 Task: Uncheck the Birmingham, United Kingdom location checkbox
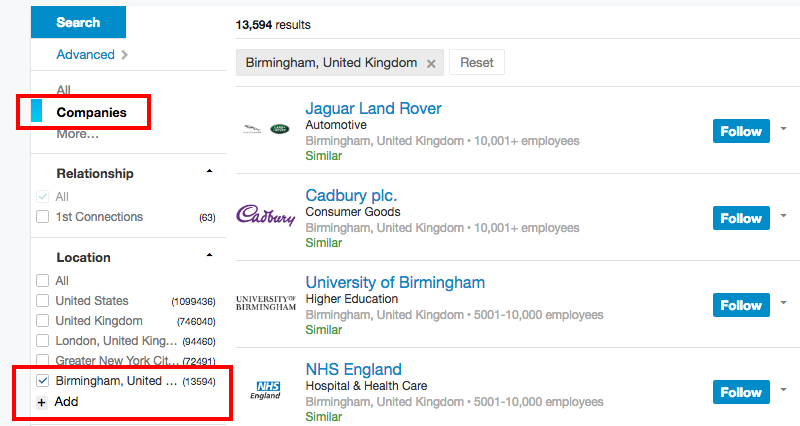[x=42, y=381]
